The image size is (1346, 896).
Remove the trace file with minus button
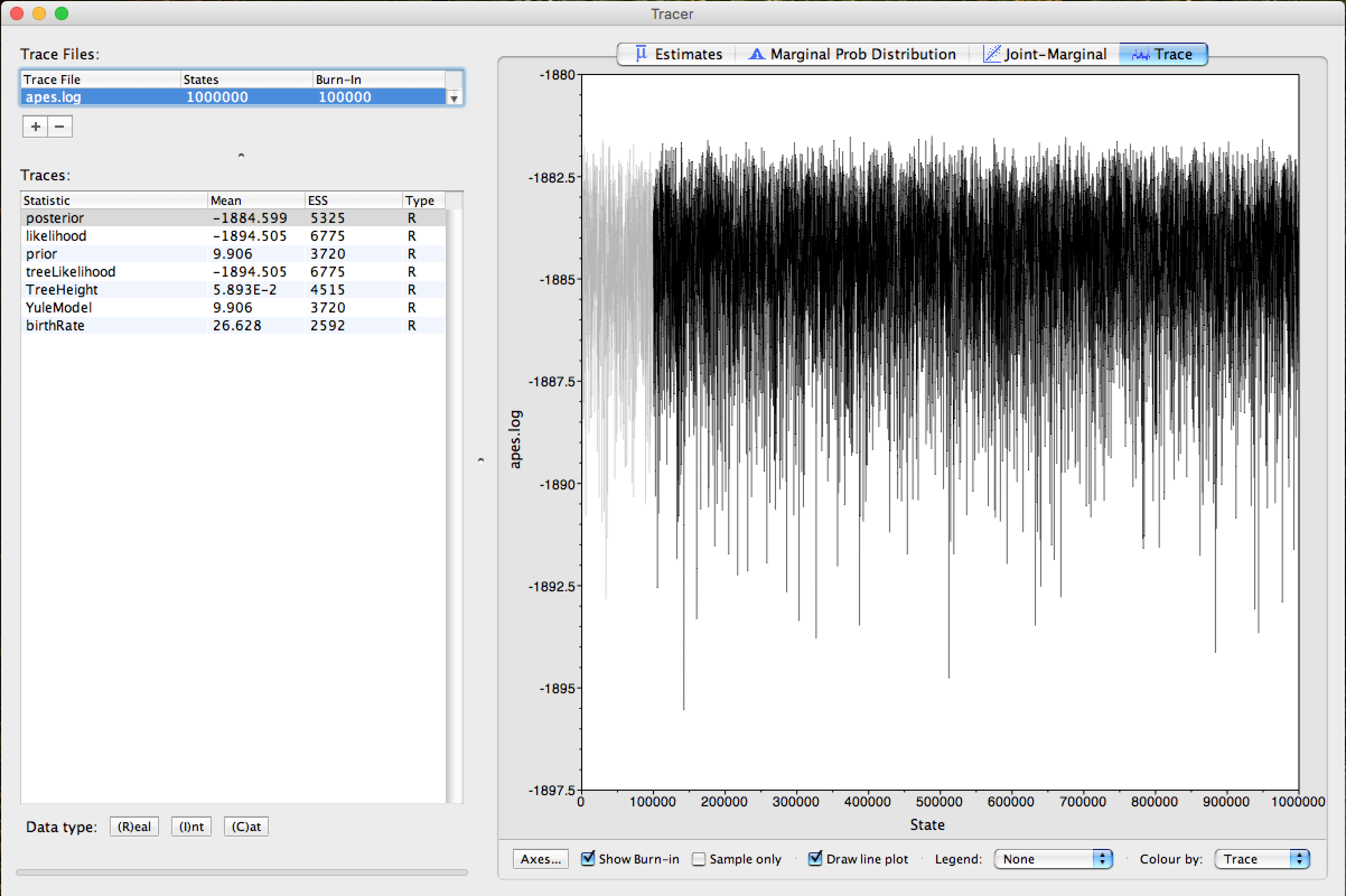tap(59, 127)
